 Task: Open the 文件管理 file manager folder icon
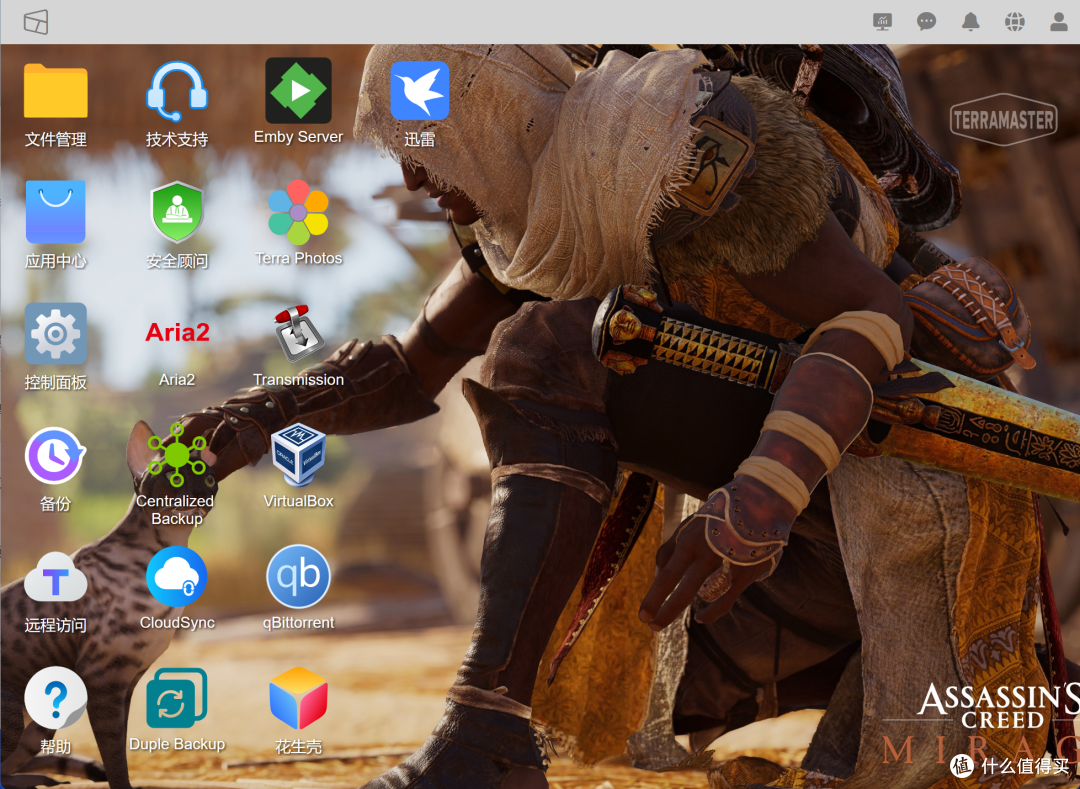point(55,92)
